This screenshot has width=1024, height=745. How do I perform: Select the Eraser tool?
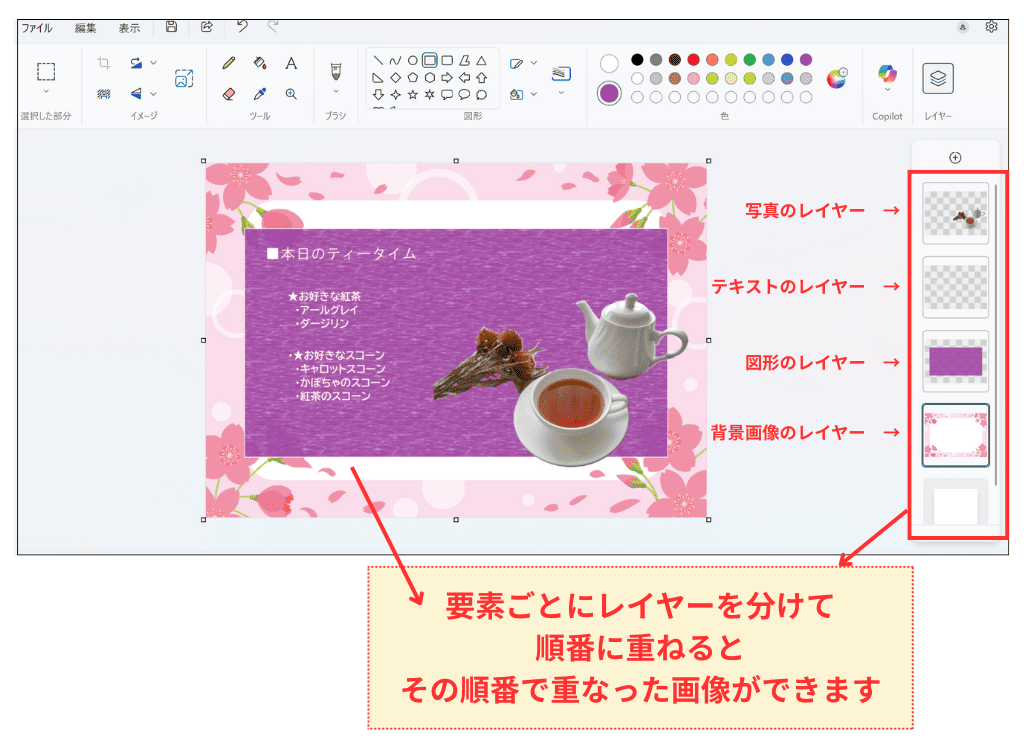228,93
